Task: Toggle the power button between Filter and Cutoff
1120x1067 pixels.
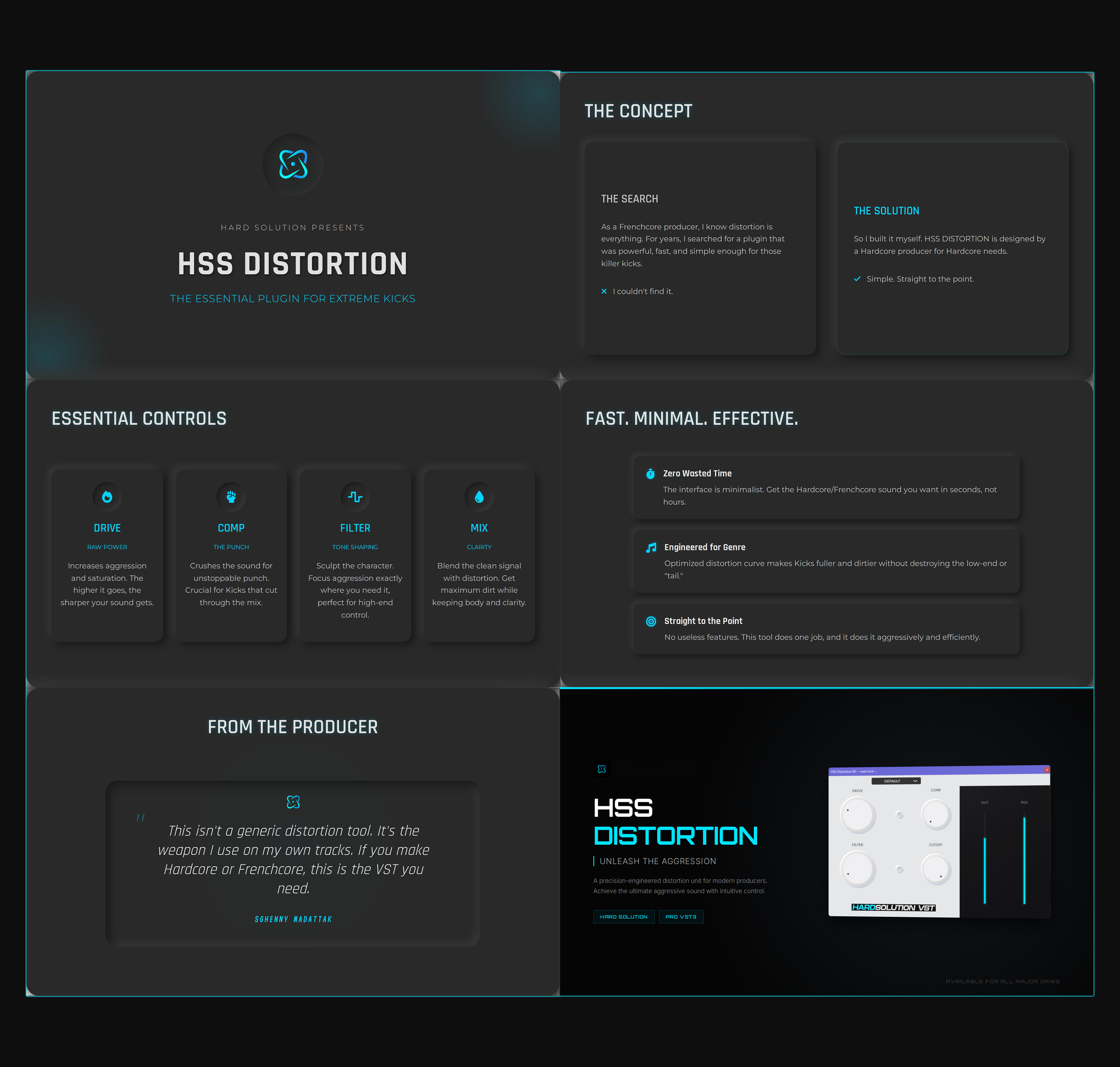Action: click(x=899, y=869)
